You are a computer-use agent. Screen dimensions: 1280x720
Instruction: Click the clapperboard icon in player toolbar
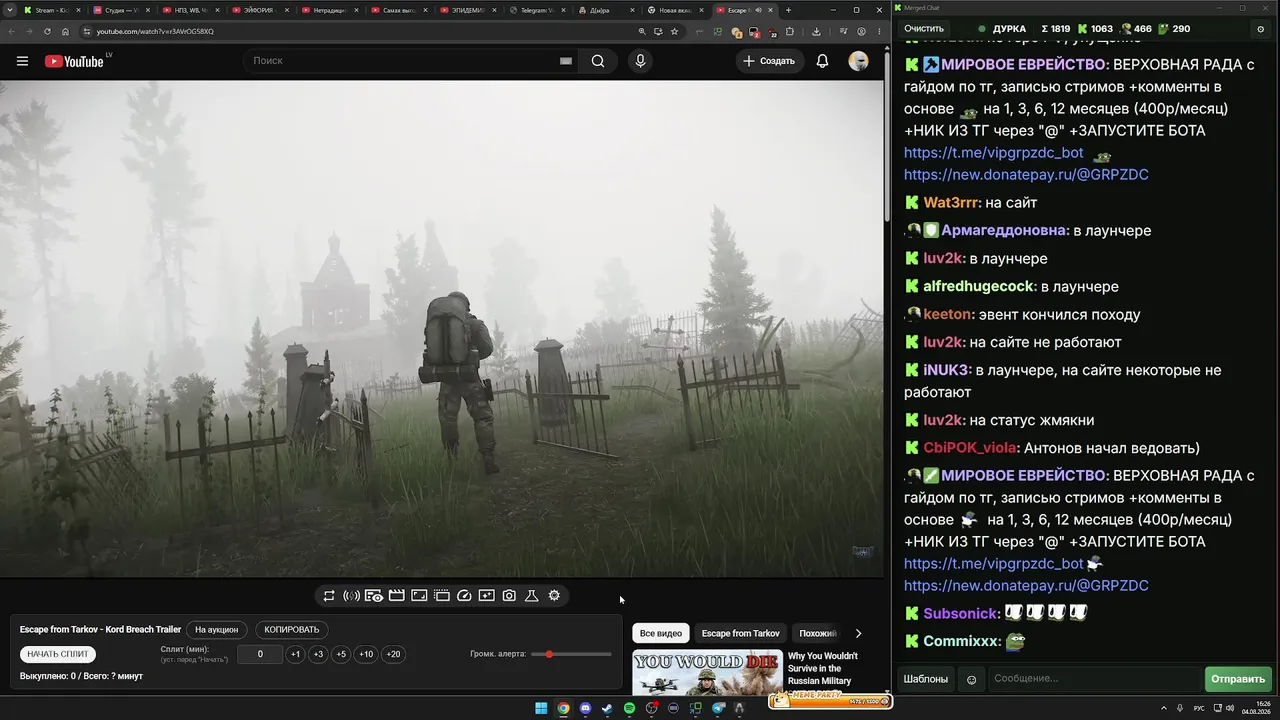[x=396, y=596]
